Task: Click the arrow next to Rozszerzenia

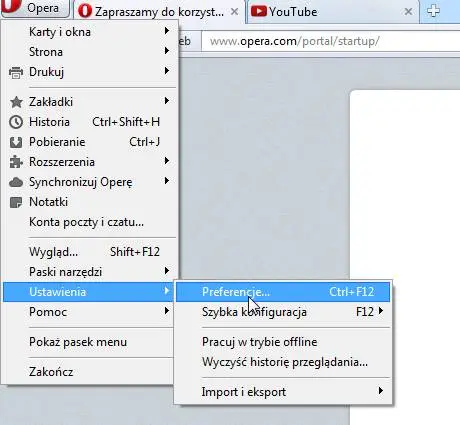Action: coord(167,161)
